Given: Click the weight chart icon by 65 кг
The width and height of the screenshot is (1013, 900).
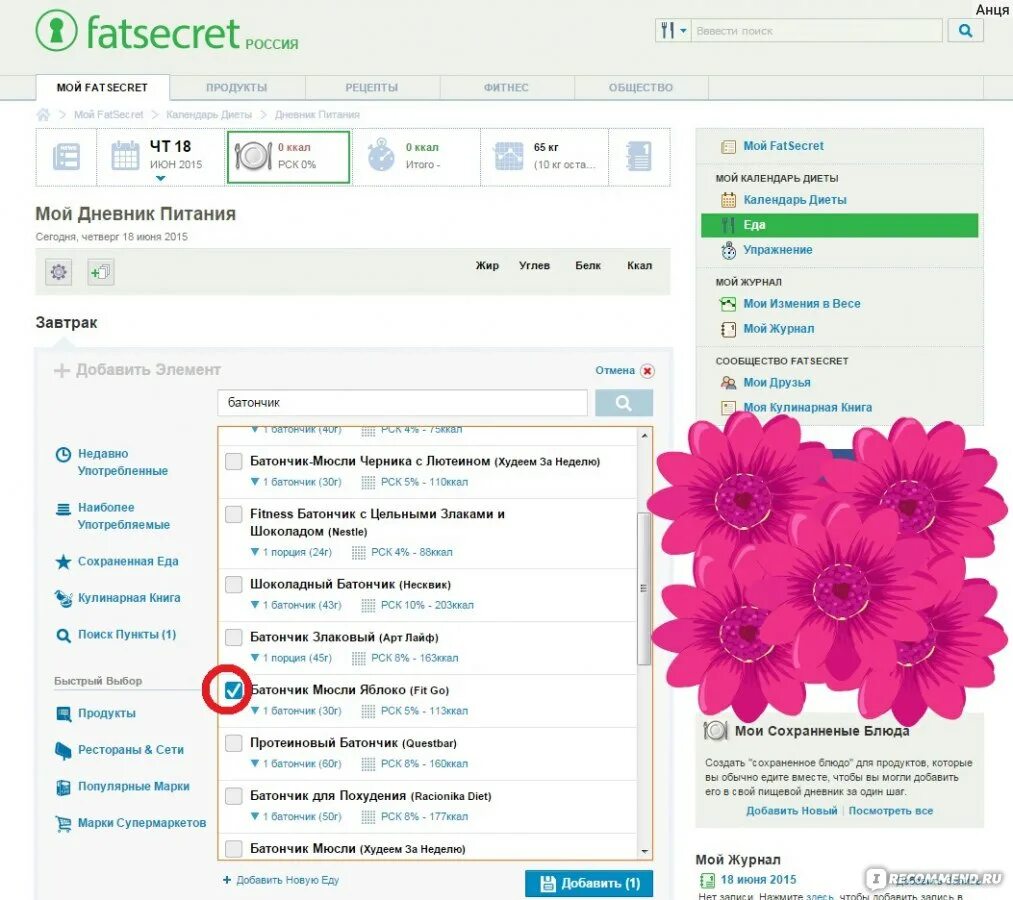Looking at the screenshot, I should pyautogui.click(x=508, y=156).
